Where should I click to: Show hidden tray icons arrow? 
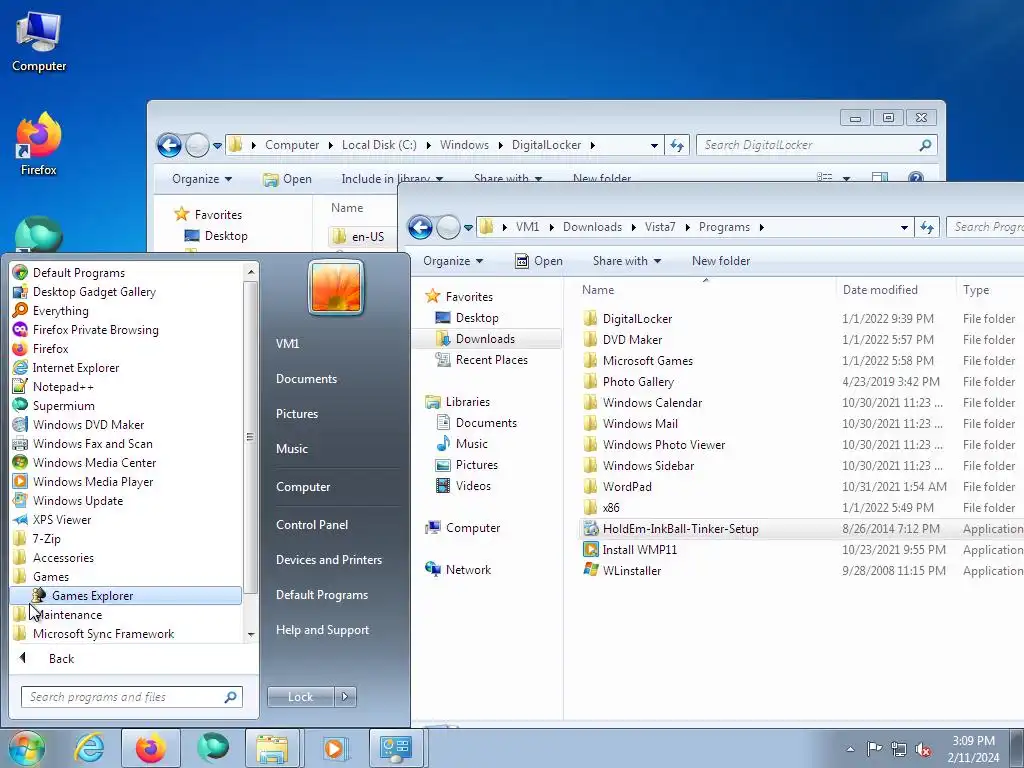[x=850, y=749]
